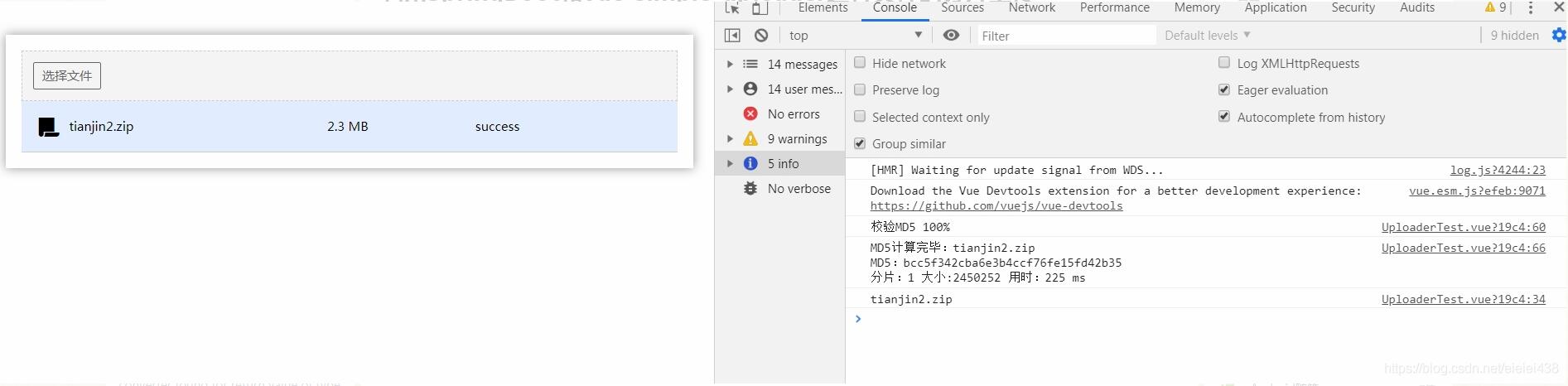Open the UploaderTest.vue?19c4:66 source link
The image size is (1568, 386).
tap(1463, 248)
